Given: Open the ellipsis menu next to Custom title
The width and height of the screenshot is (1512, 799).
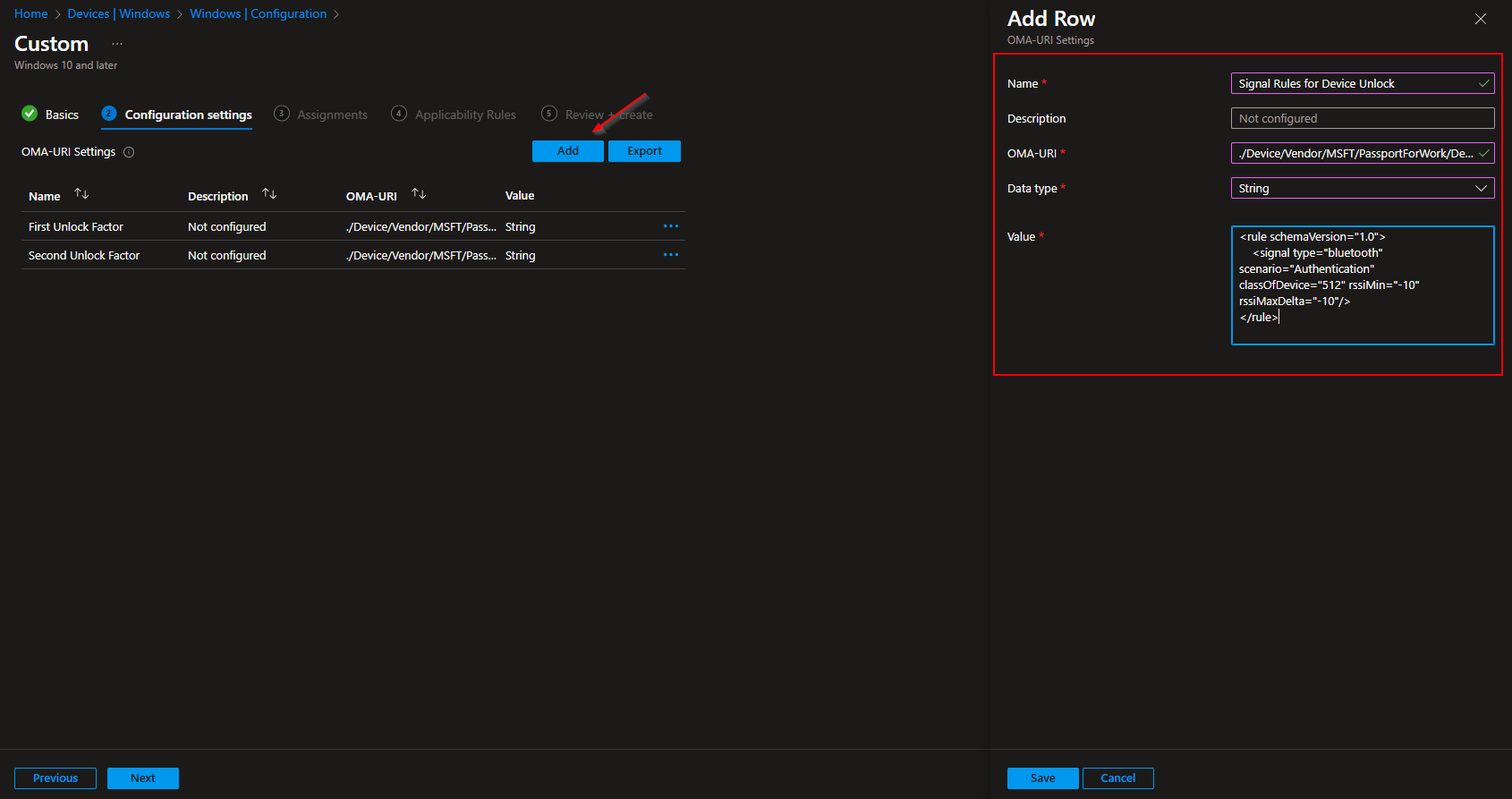Looking at the screenshot, I should click(x=117, y=44).
